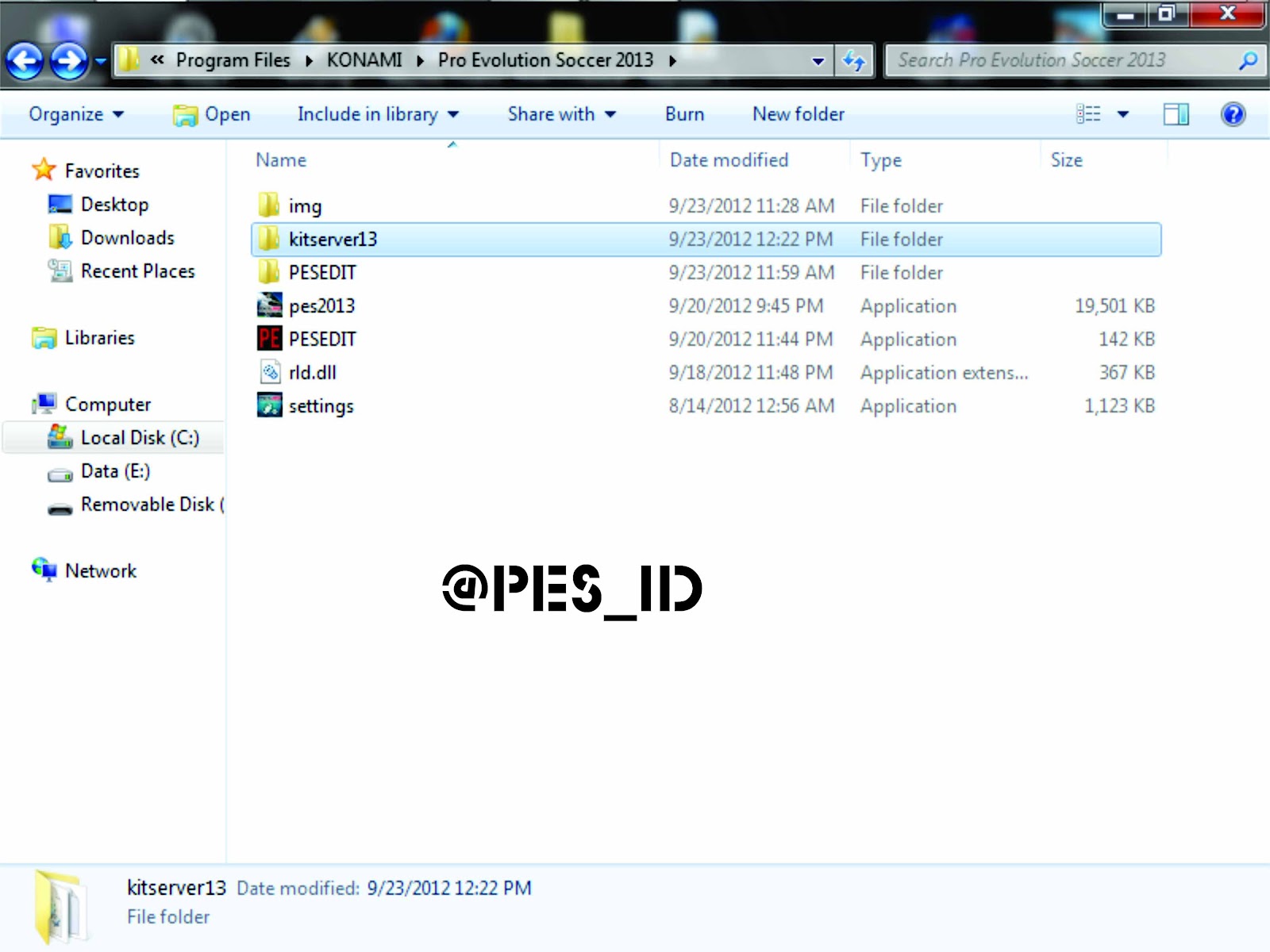This screenshot has width=1270, height=952.
Task: Select the img folder icon
Action: [x=269, y=205]
